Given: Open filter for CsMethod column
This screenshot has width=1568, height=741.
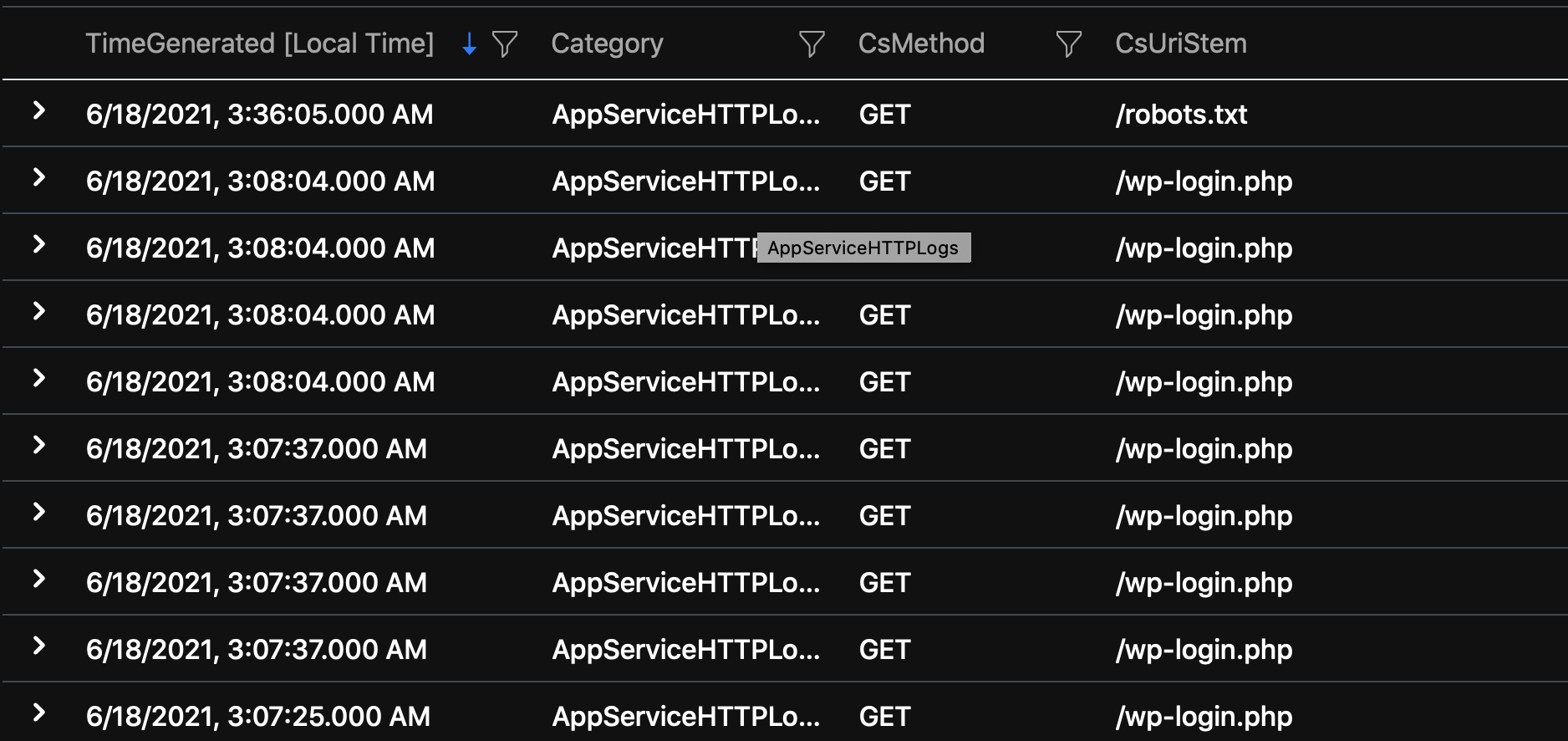Looking at the screenshot, I should click(x=1069, y=43).
